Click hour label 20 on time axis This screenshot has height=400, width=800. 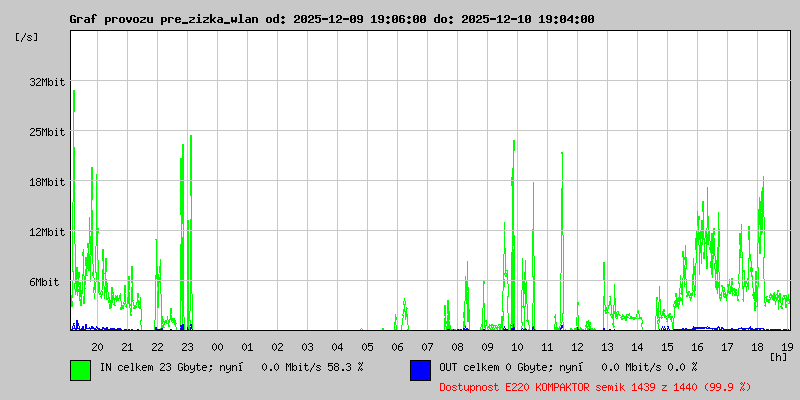tap(97, 347)
